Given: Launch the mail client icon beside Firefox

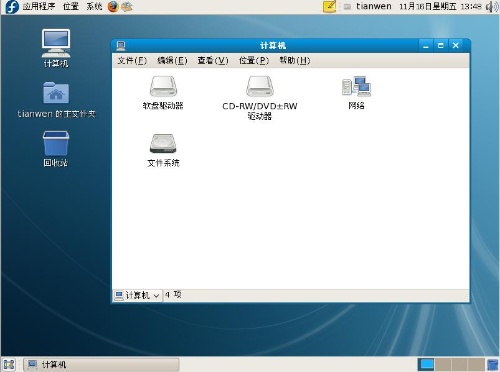Looking at the screenshot, I should [127, 6].
